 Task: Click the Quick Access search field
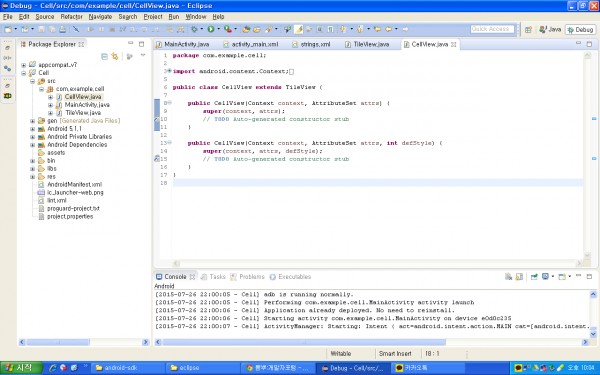coord(492,29)
